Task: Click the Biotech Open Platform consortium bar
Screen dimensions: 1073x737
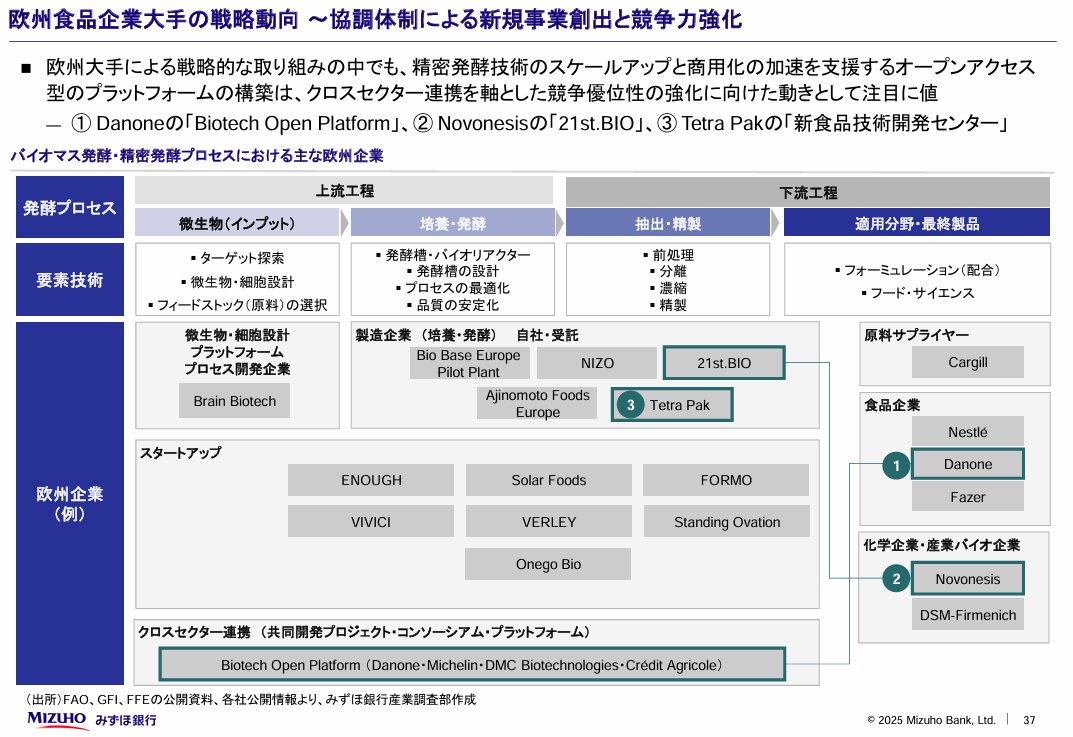Action: [472, 664]
